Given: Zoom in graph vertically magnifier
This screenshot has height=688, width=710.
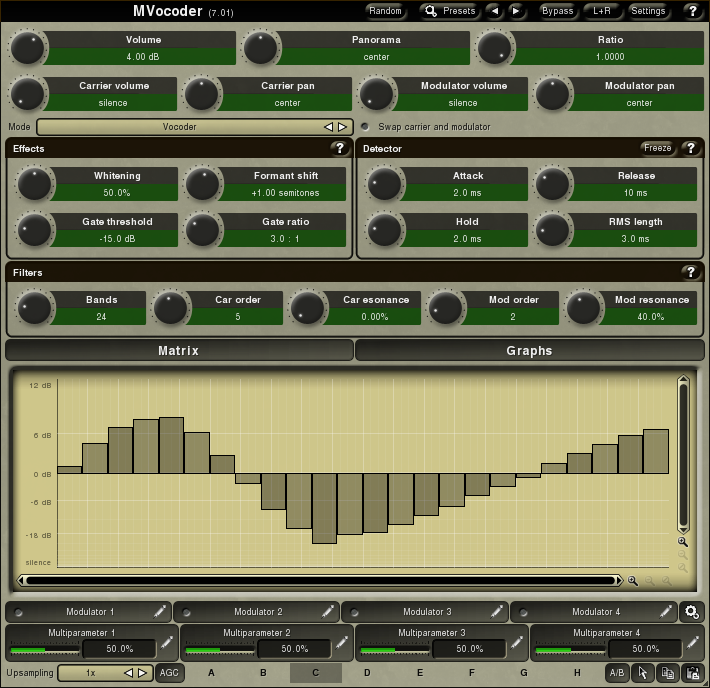Looking at the screenshot, I should click(x=683, y=542).
